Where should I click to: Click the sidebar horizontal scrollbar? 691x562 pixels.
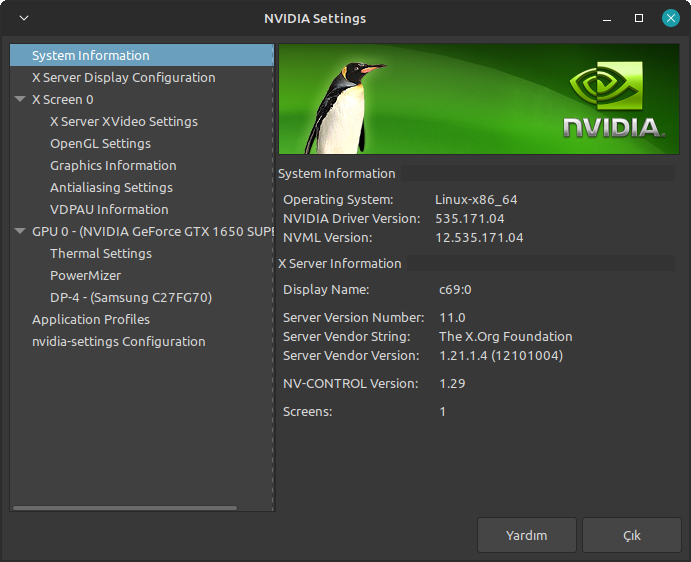click(125, 508)
